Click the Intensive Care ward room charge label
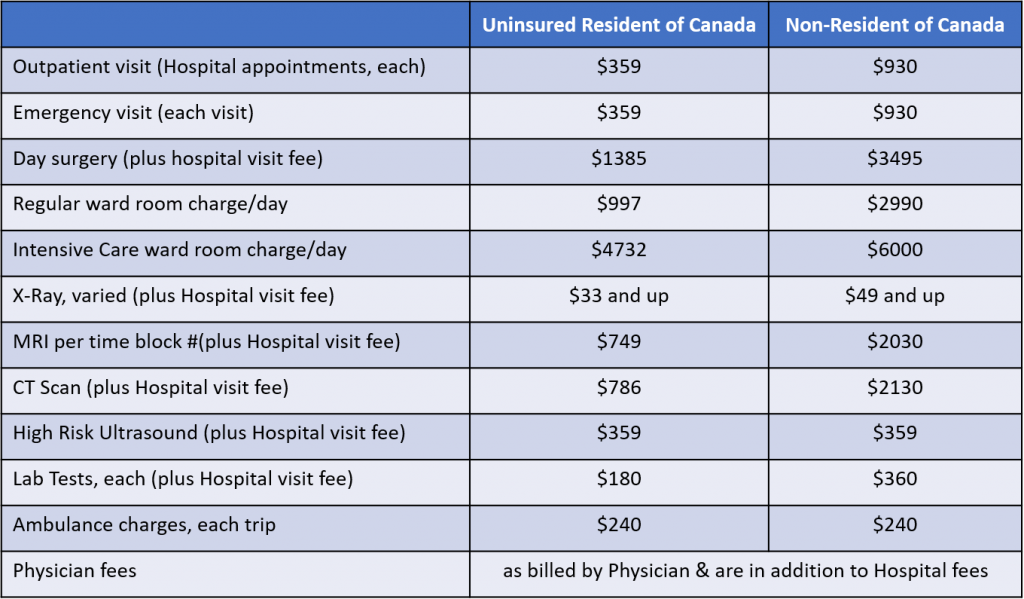The height and width of the screenshot is (599, 1024). pyautogui.click(x=179, y=250)
